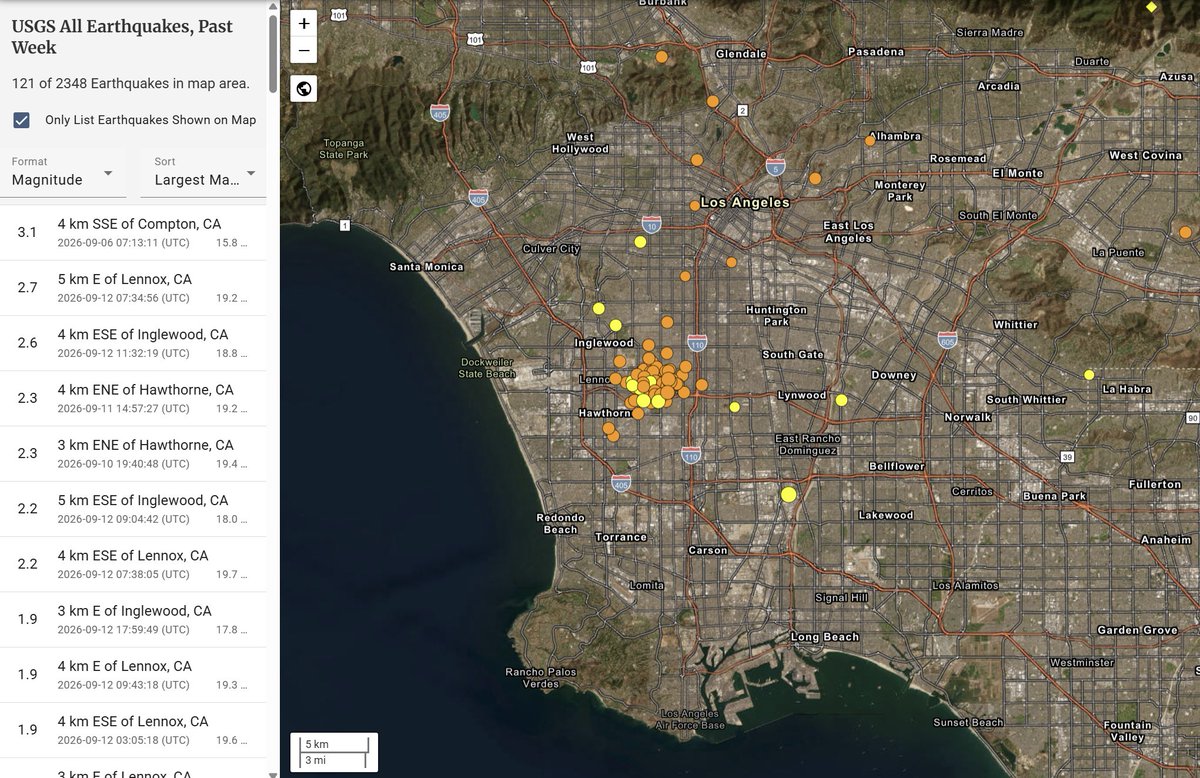
Task: Select the orange quake marker above Glendale
Action: tap(662, 58)
